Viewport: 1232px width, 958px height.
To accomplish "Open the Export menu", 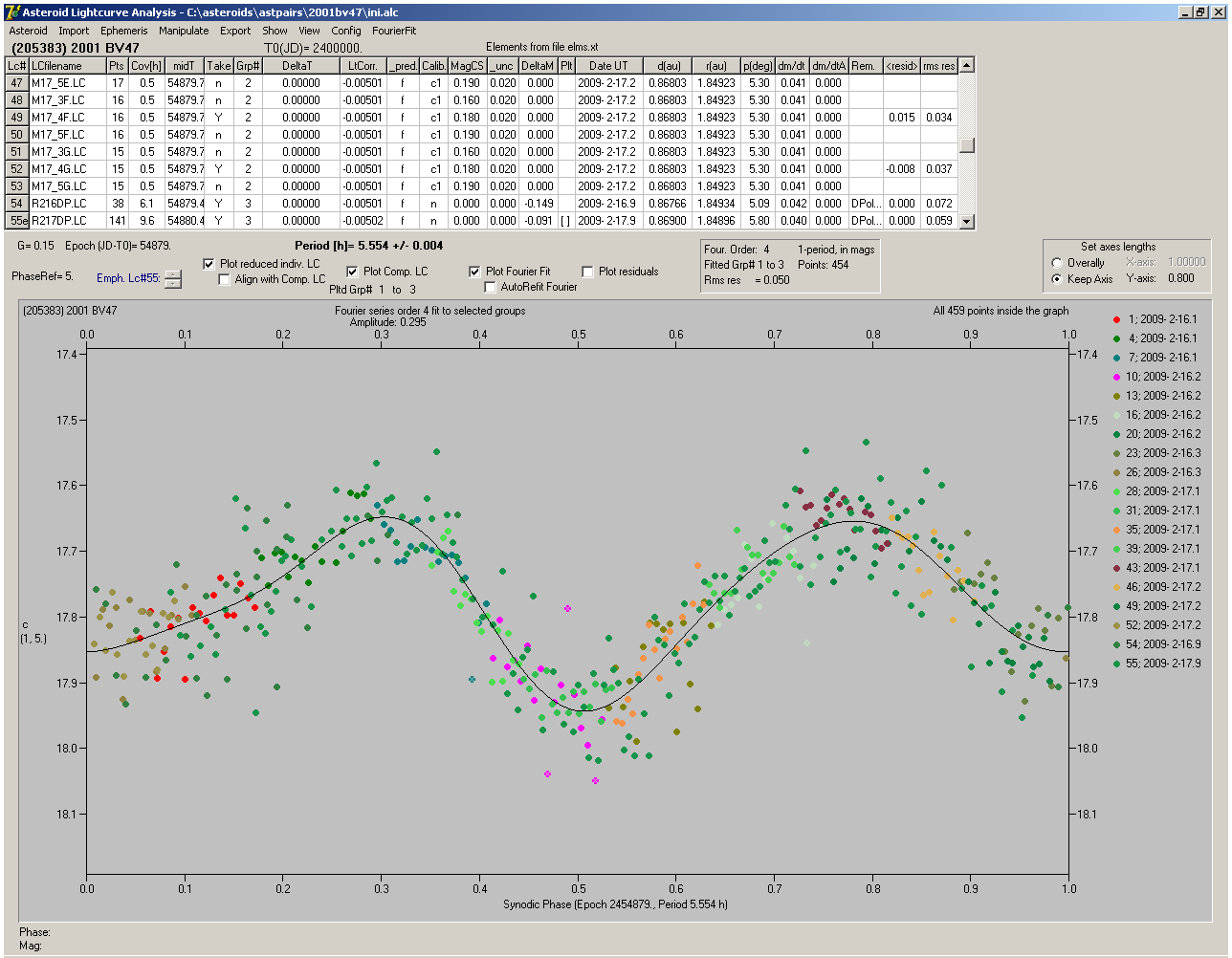I will (x=235, y=31).
